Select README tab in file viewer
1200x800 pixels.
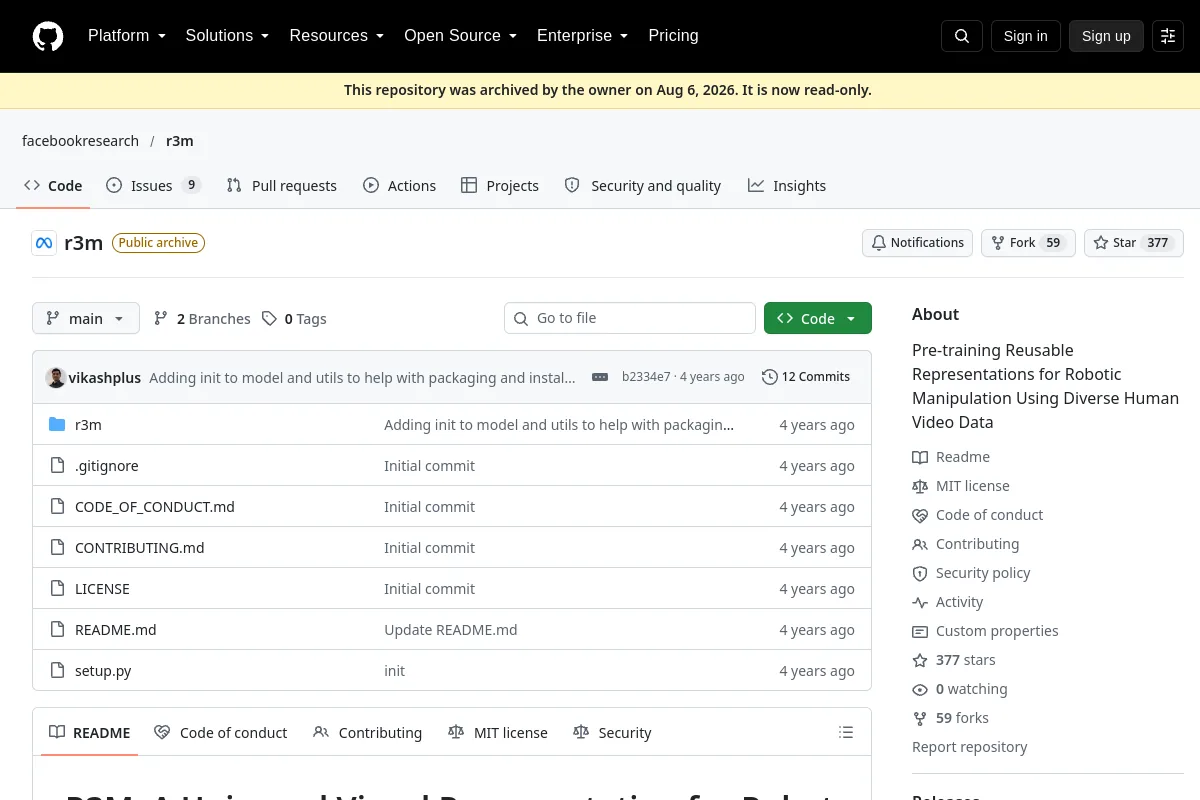click(90, 733)
